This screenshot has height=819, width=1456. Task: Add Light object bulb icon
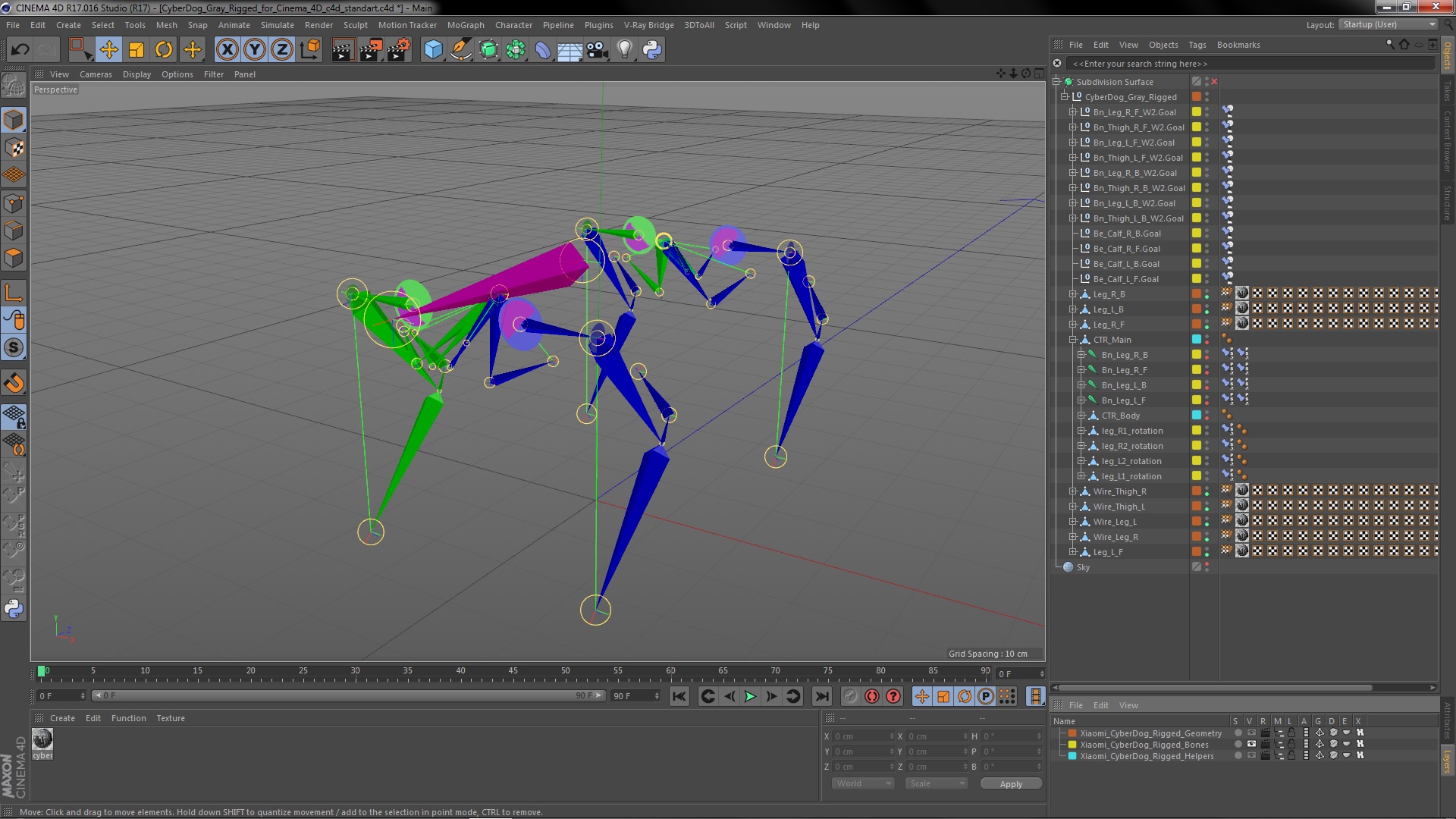click(625, 50)
